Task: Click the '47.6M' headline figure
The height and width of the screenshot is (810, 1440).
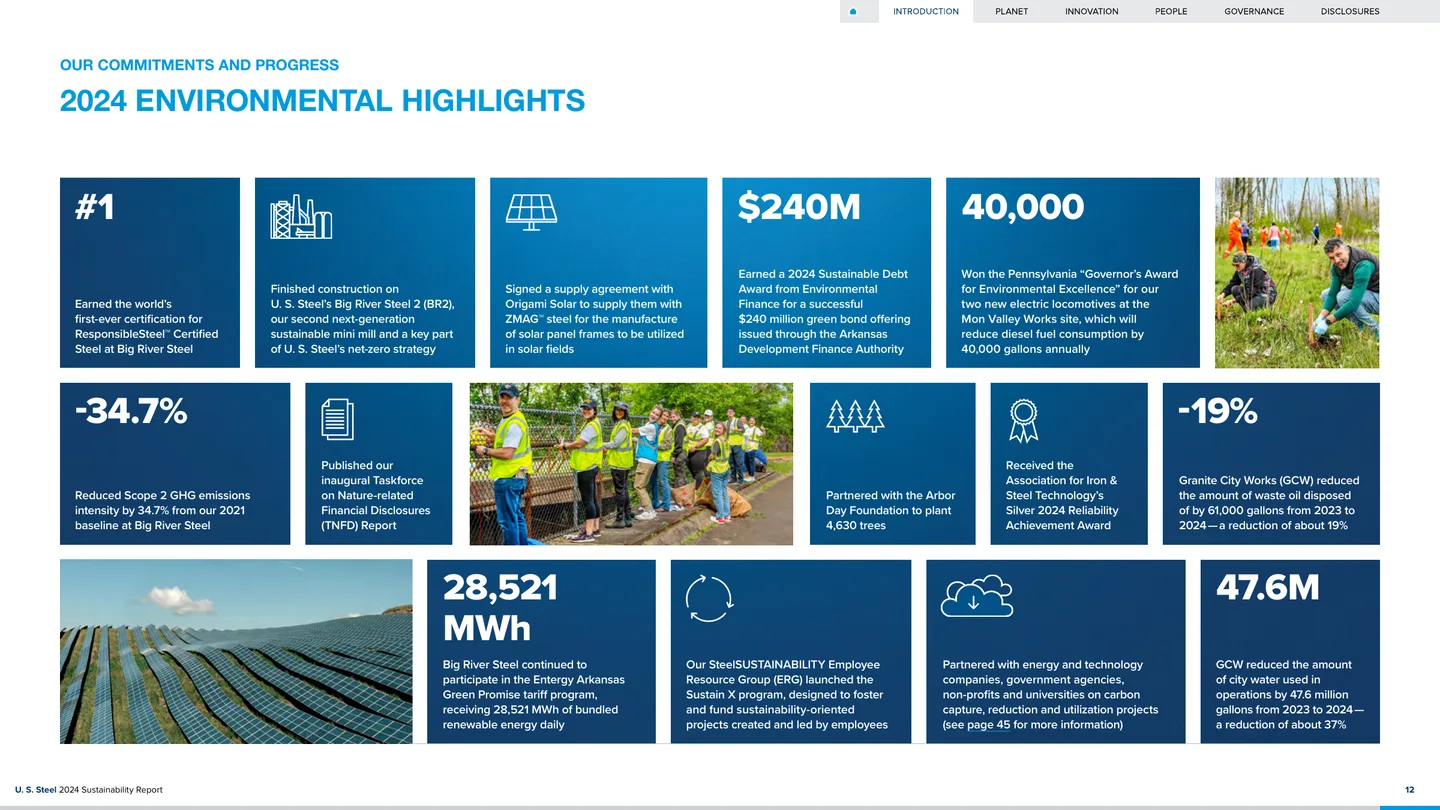Action: [x=1268, y=588]
